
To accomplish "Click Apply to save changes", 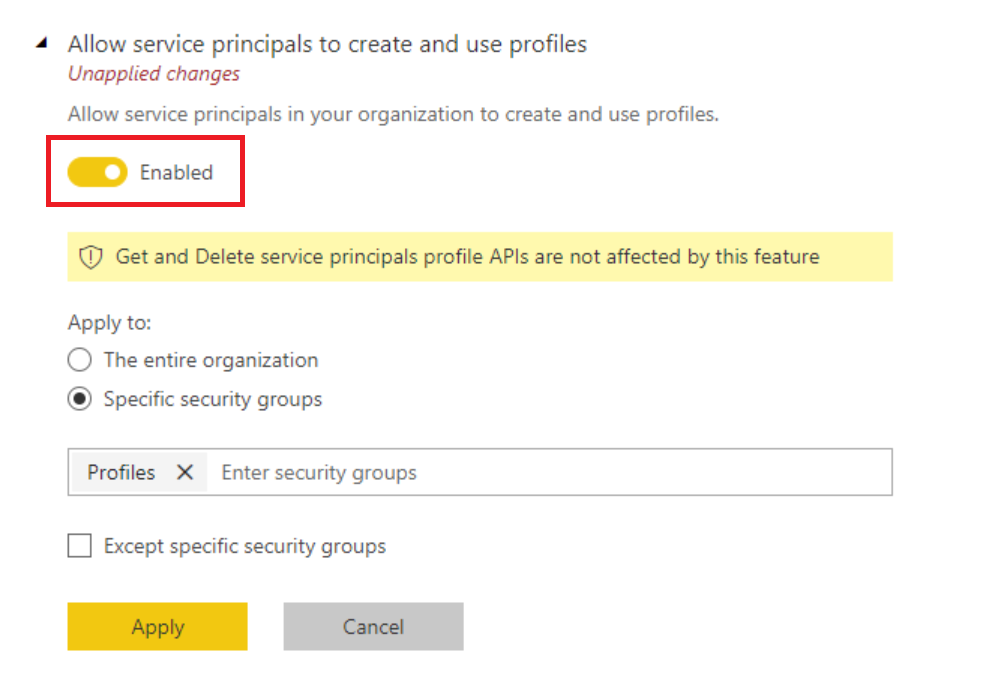I will click(x=157, y=627).
